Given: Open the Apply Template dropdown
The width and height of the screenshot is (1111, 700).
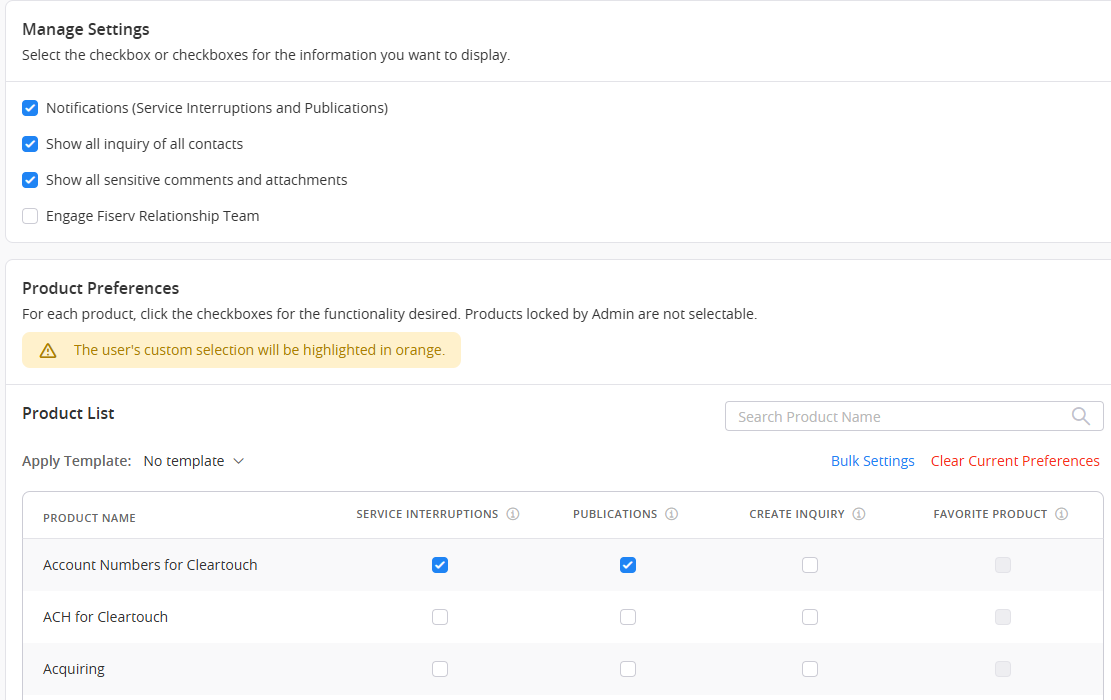Looking at the screenshot, I should (x=194, y=461).
